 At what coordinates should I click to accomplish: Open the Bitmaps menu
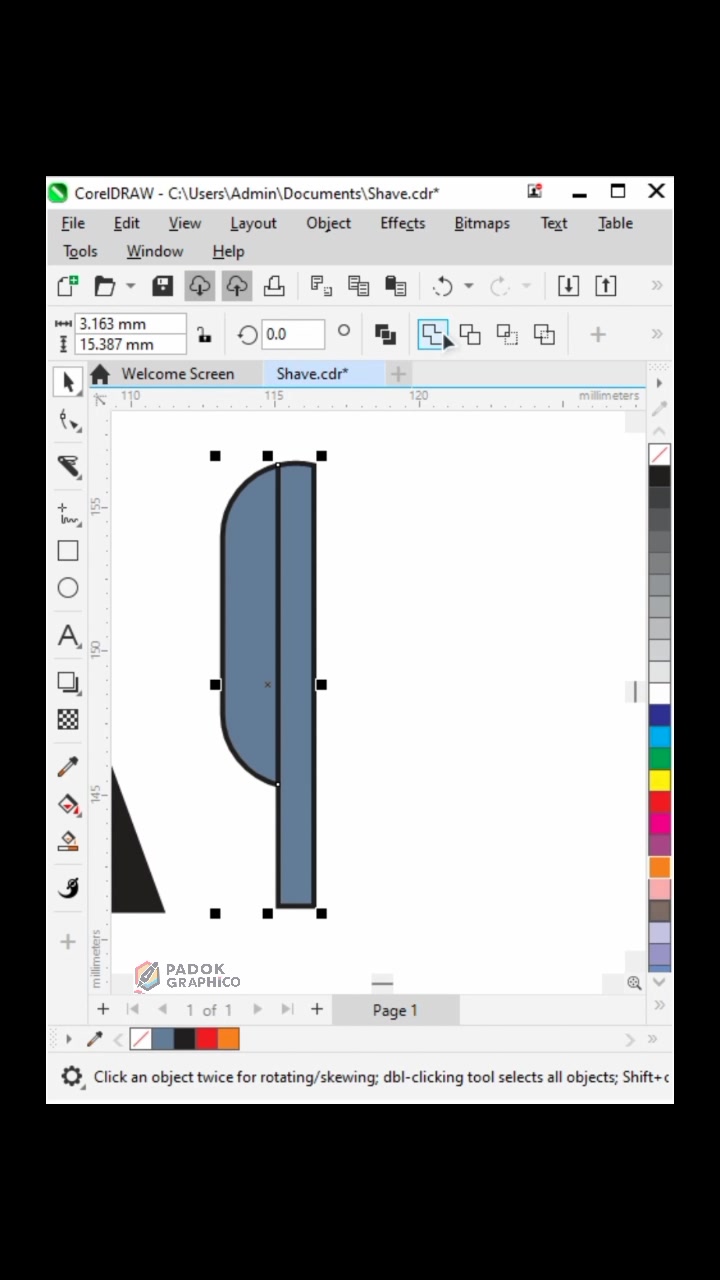coord(482,223)
